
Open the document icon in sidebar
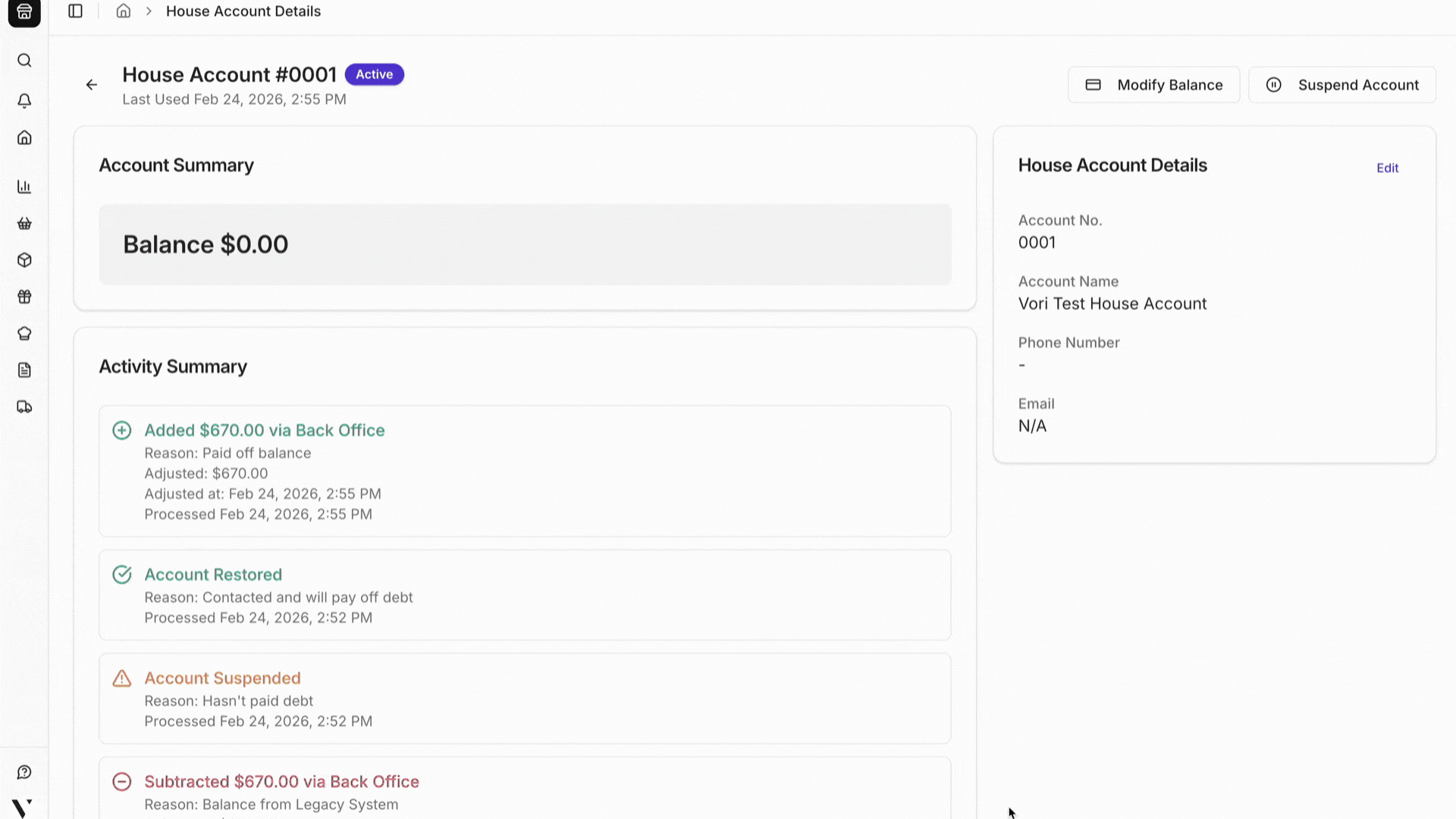pos(24,370)
